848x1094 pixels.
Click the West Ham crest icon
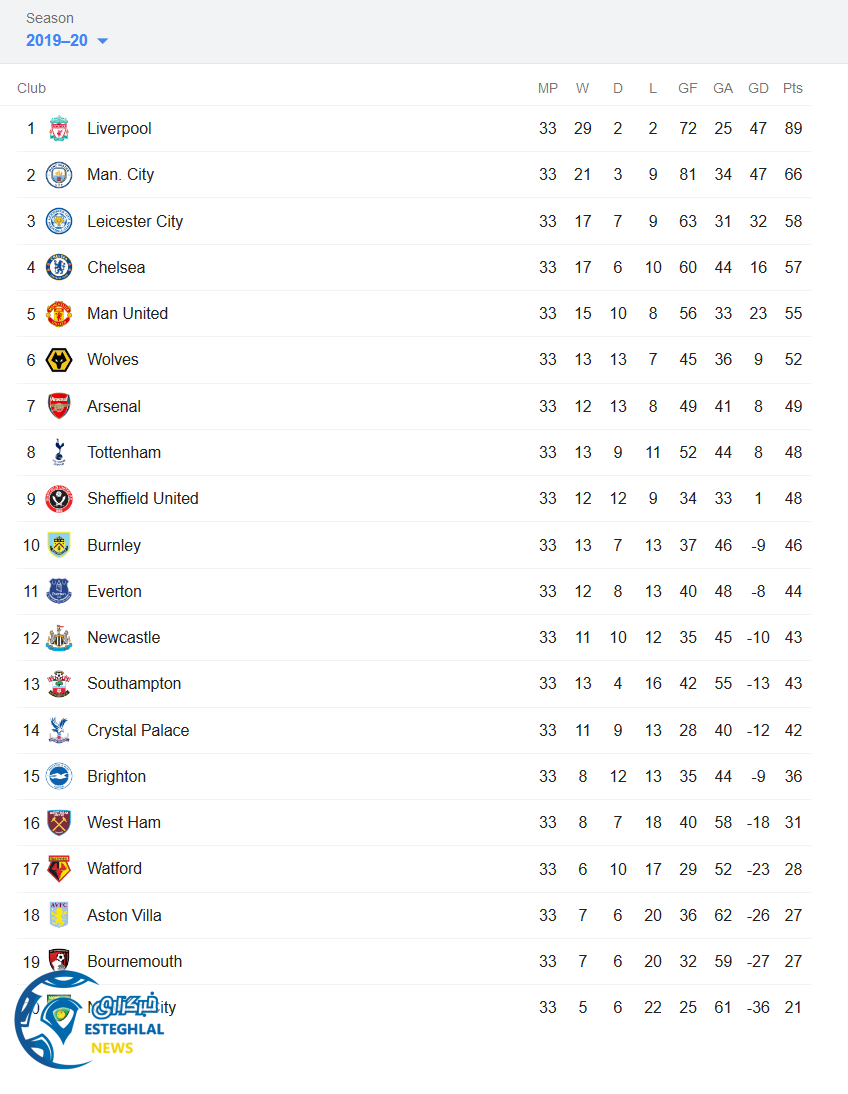[x=59, y=823]
